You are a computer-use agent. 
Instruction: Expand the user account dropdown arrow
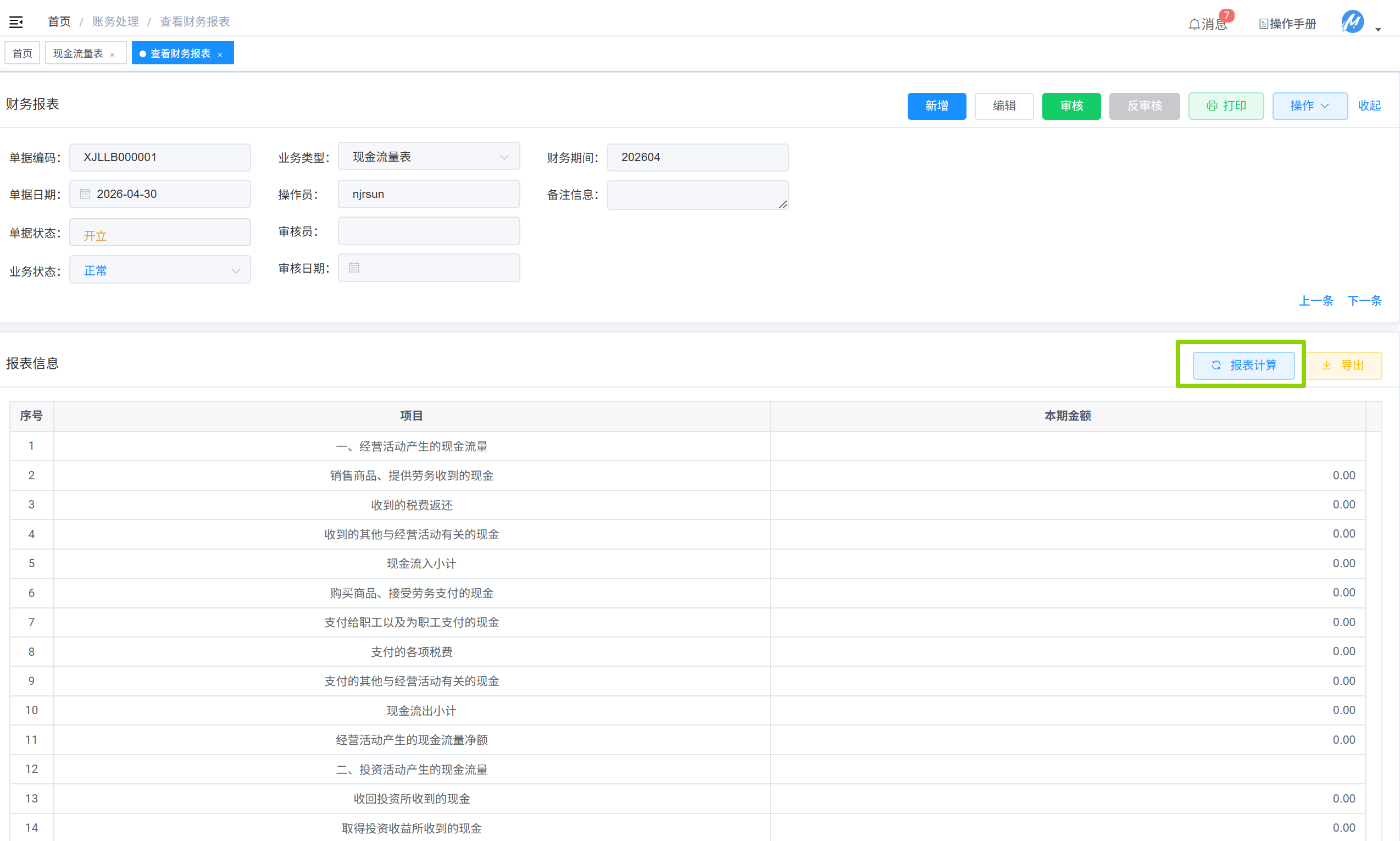(x=1378, y=30)
